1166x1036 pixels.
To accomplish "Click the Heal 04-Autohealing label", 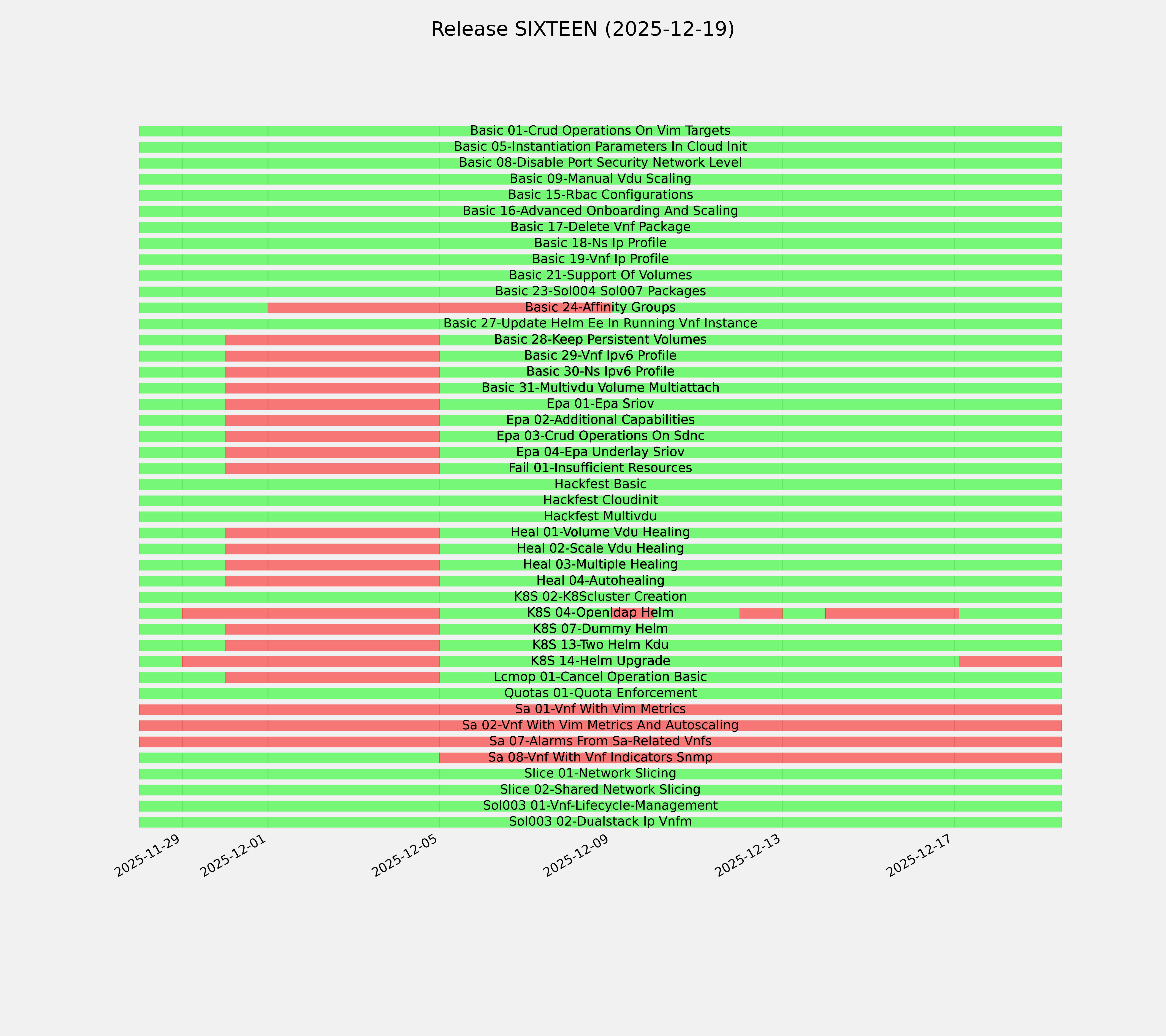I will pyautogui.click(x=600, y=580).
